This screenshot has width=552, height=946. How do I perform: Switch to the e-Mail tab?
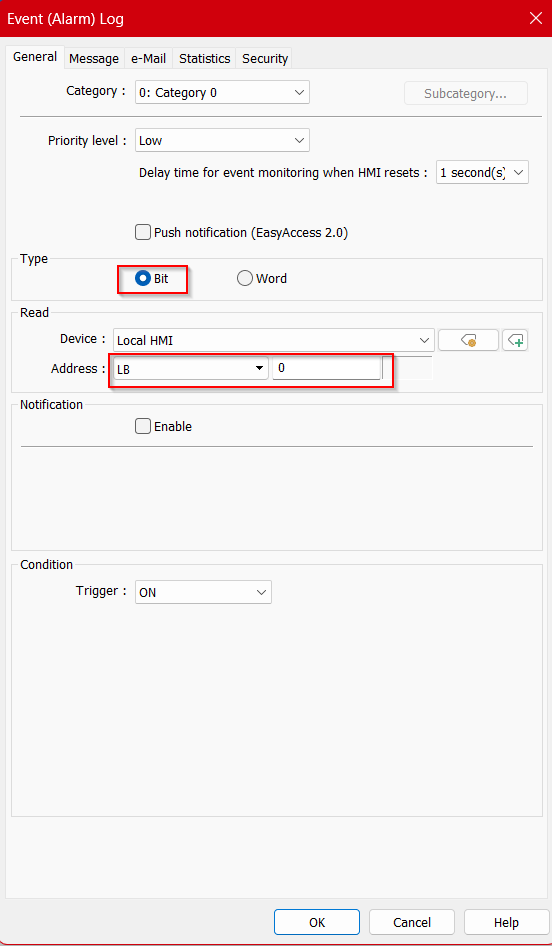(x=148, y=59)
